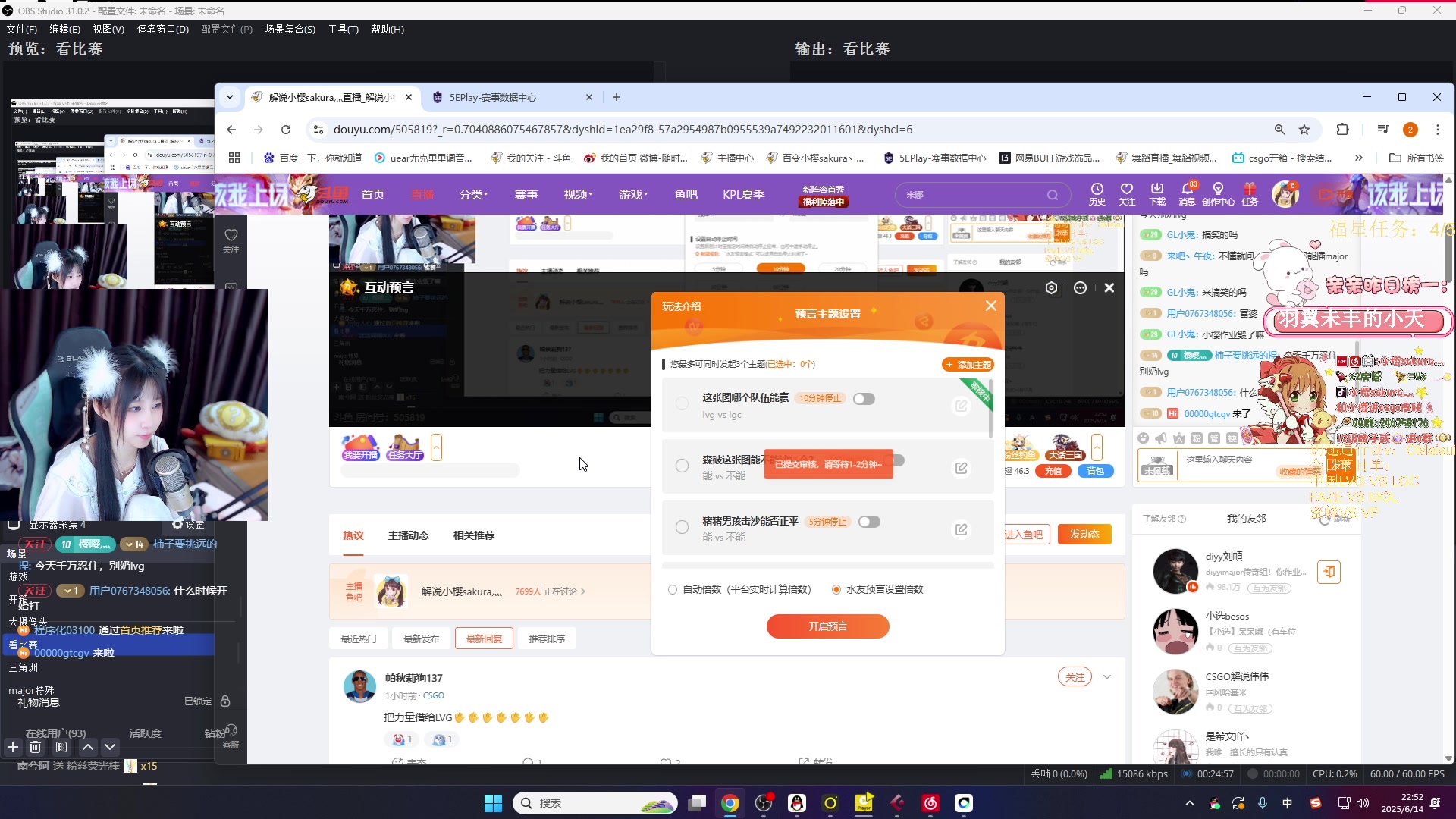The width and height of the screenshot is (1456, 819).
Task: Click edit icon for 猪猪男孩击沙能否正平 topic
Action: (961, 529)
